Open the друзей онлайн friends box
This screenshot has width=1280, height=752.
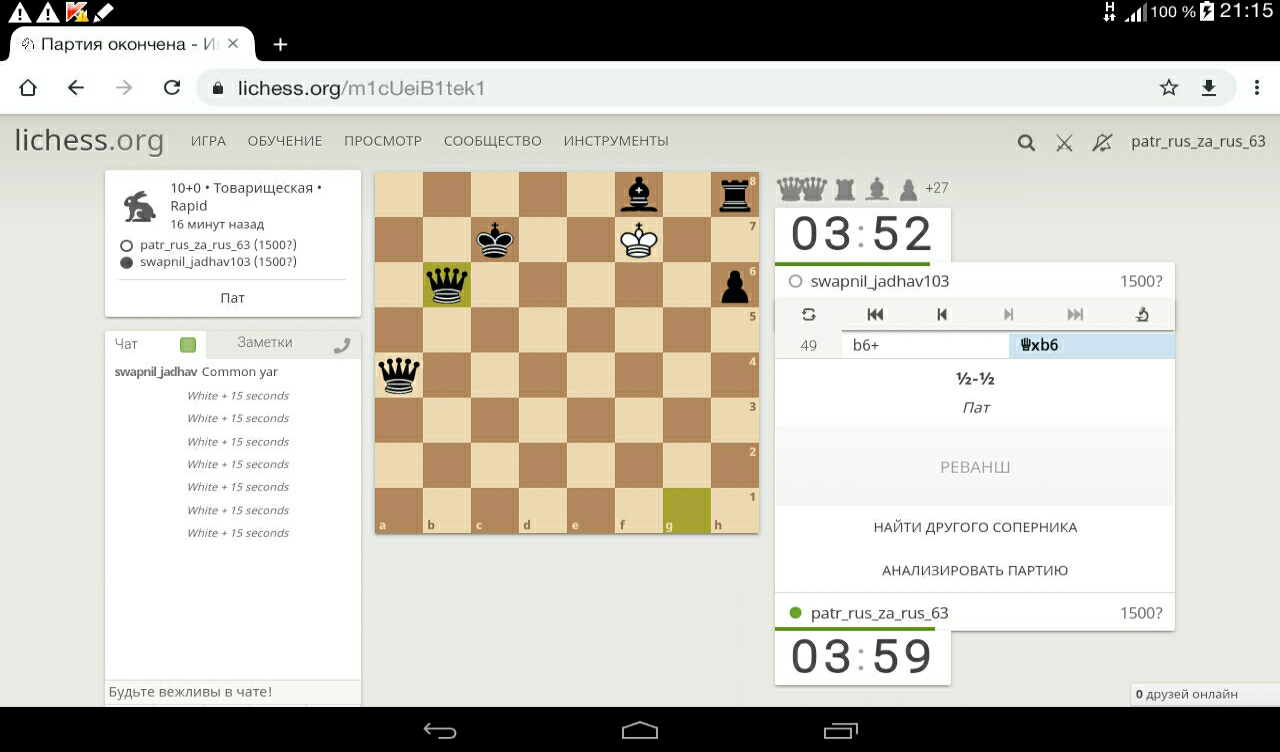[x=1205, y=694]
